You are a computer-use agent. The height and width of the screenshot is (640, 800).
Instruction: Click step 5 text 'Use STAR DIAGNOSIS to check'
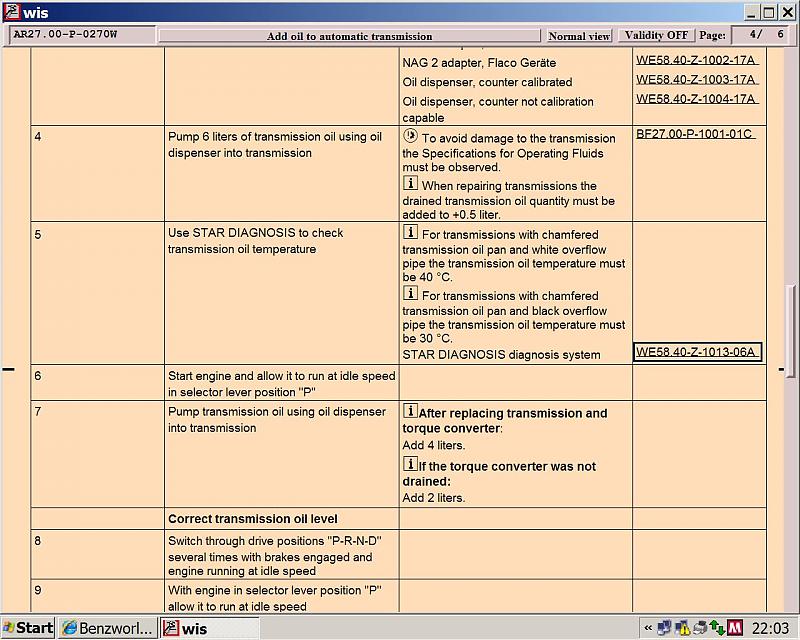256,241
